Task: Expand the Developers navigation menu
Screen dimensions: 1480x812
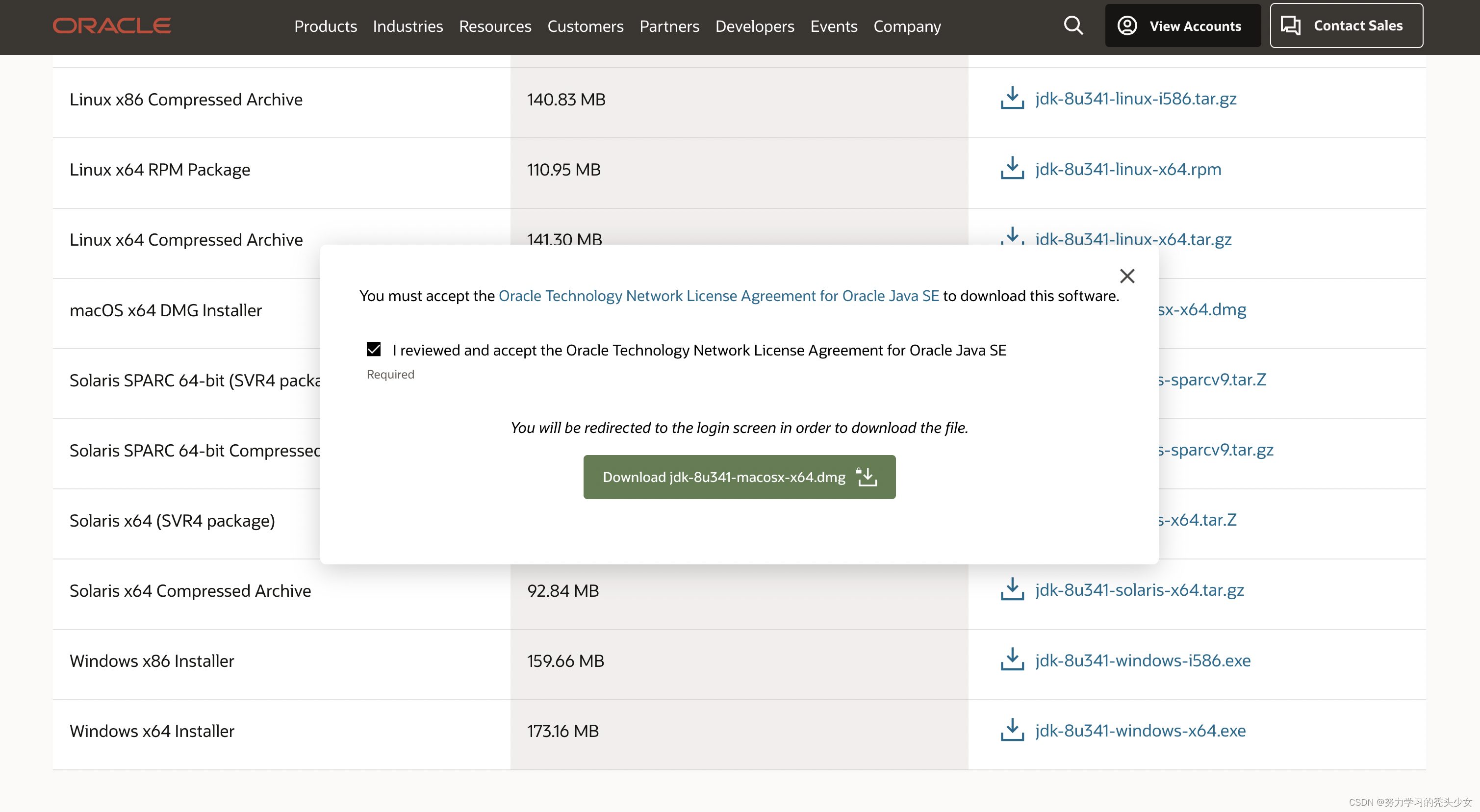Action: pos(754,26)
